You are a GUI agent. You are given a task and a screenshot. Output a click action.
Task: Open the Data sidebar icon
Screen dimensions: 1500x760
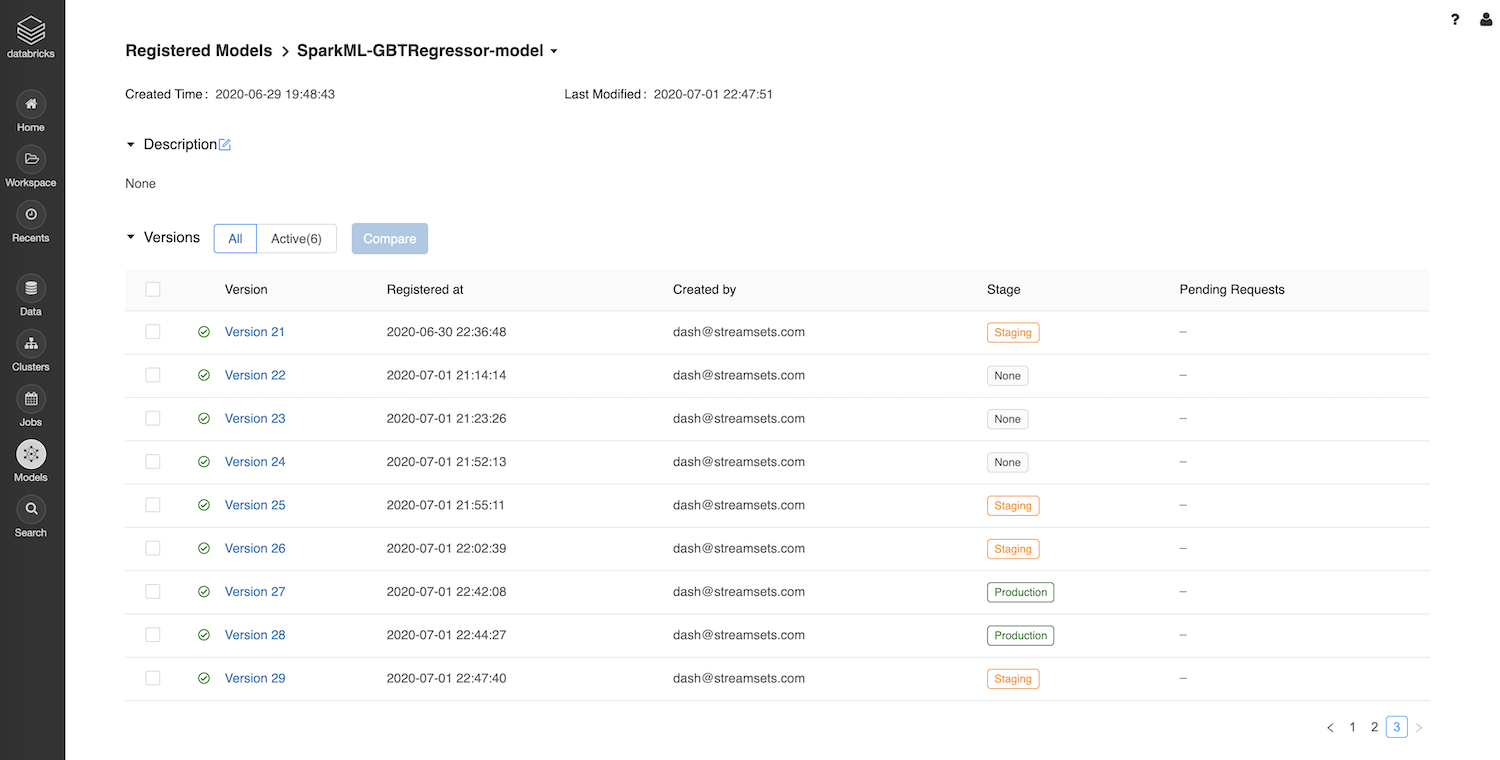coord(31,288)
